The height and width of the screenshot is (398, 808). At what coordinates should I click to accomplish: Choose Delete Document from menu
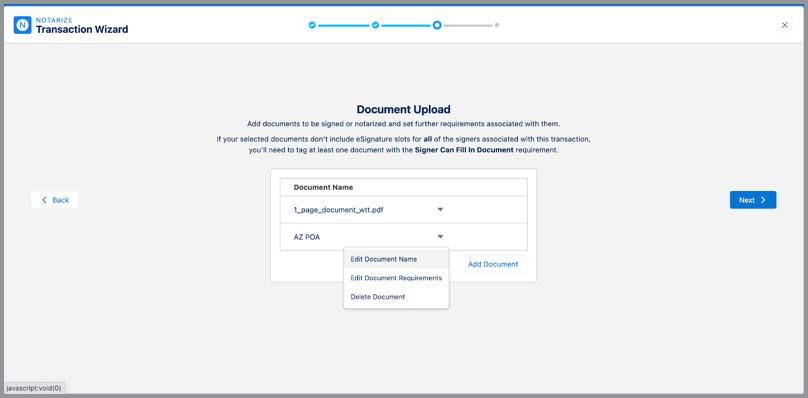pyautogui.click(x=396, y=297)
